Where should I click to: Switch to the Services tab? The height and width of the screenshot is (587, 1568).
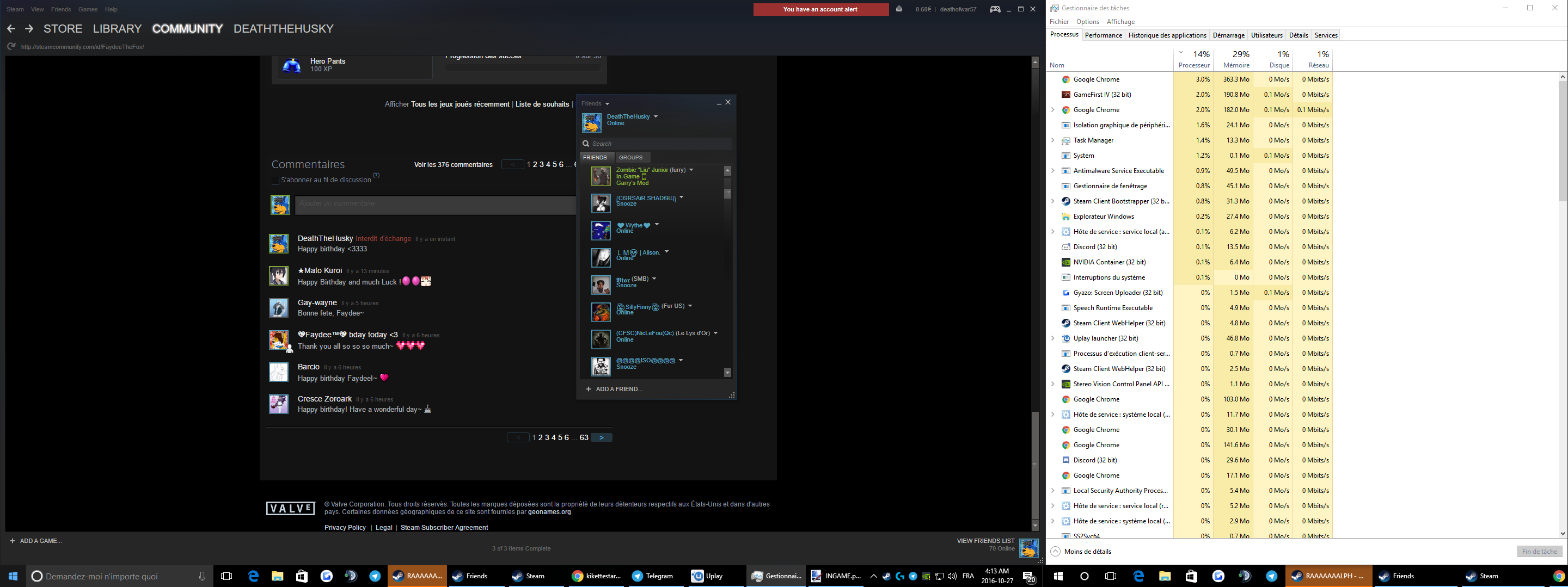(1326, 35)
